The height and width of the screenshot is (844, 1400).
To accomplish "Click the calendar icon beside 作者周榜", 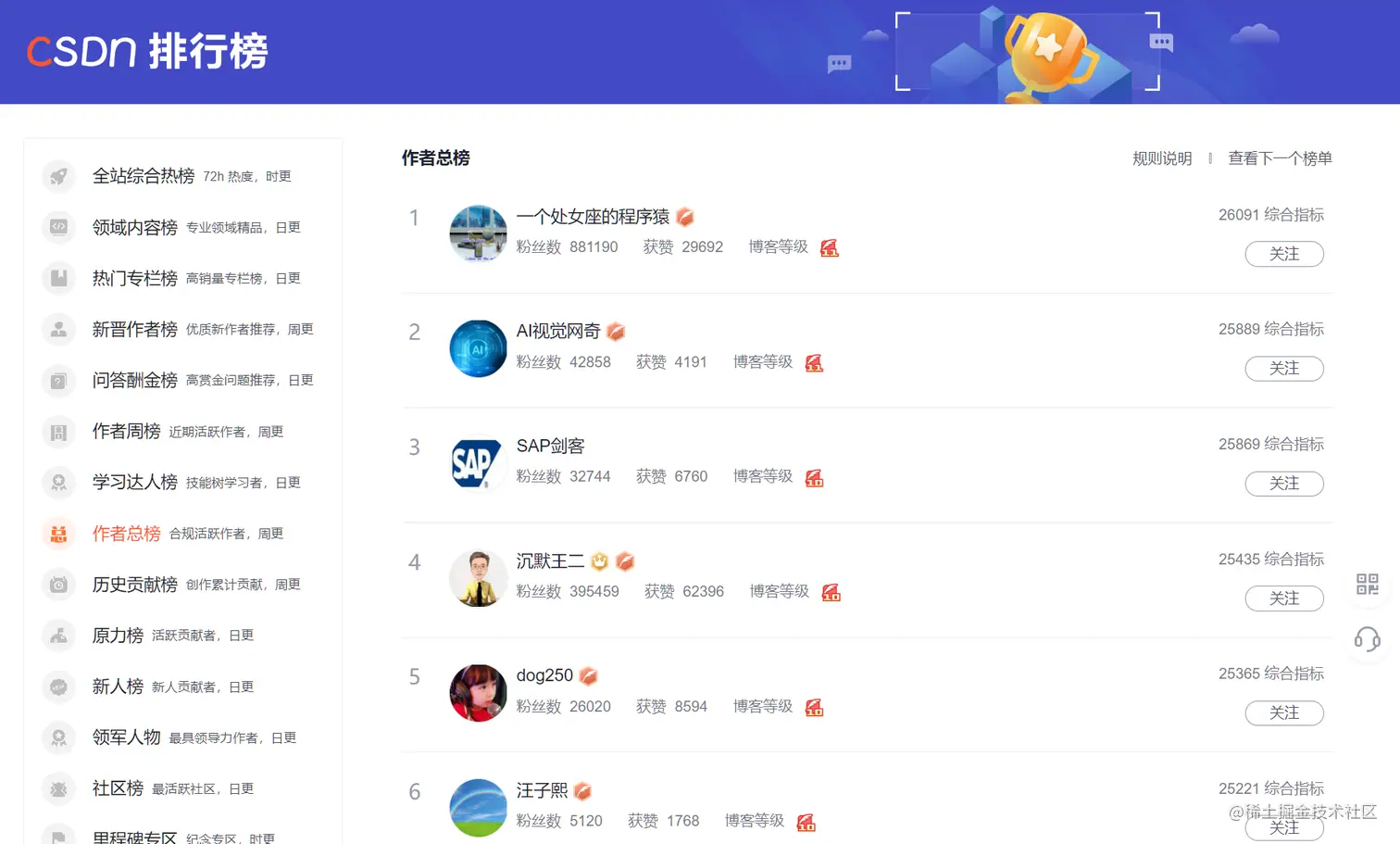I will click(x=58, y=432).
